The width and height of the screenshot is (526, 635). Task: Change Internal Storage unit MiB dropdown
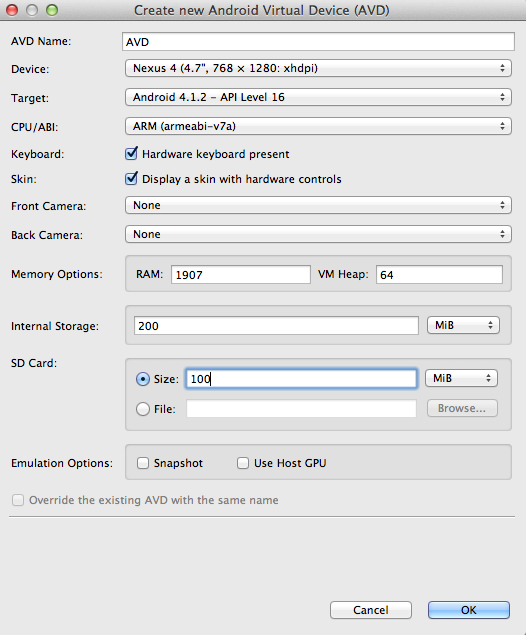pyautogui.click(x=463, y=325)
